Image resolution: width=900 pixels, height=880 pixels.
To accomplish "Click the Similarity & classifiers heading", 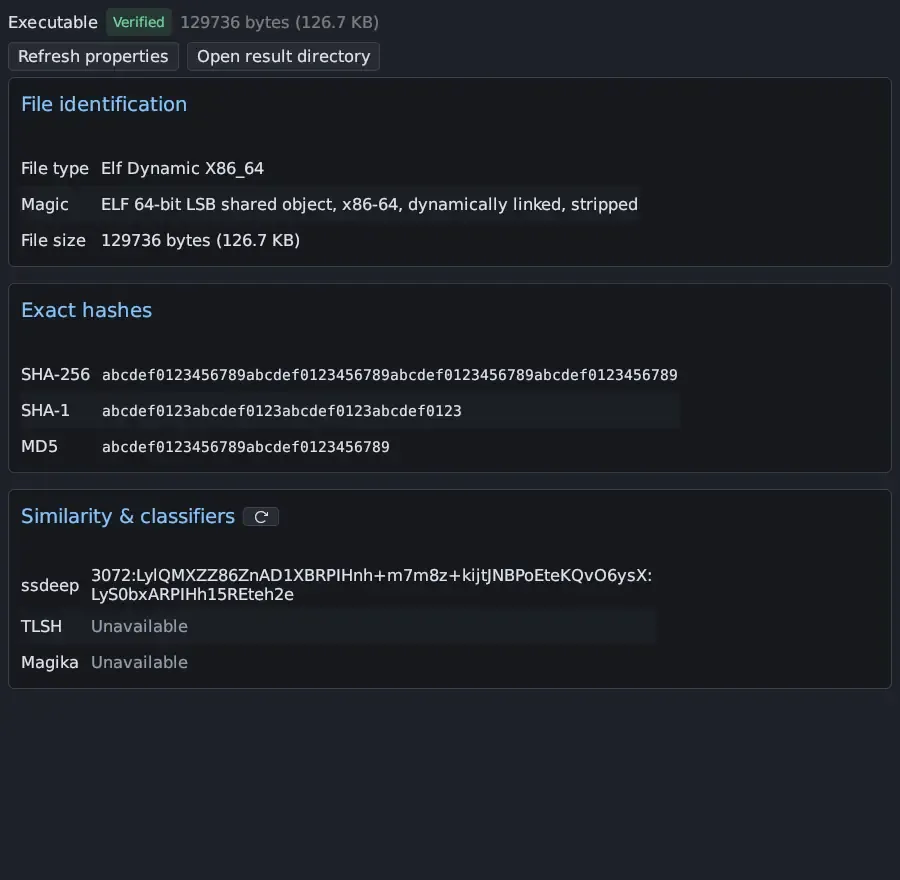I will 128,516.
